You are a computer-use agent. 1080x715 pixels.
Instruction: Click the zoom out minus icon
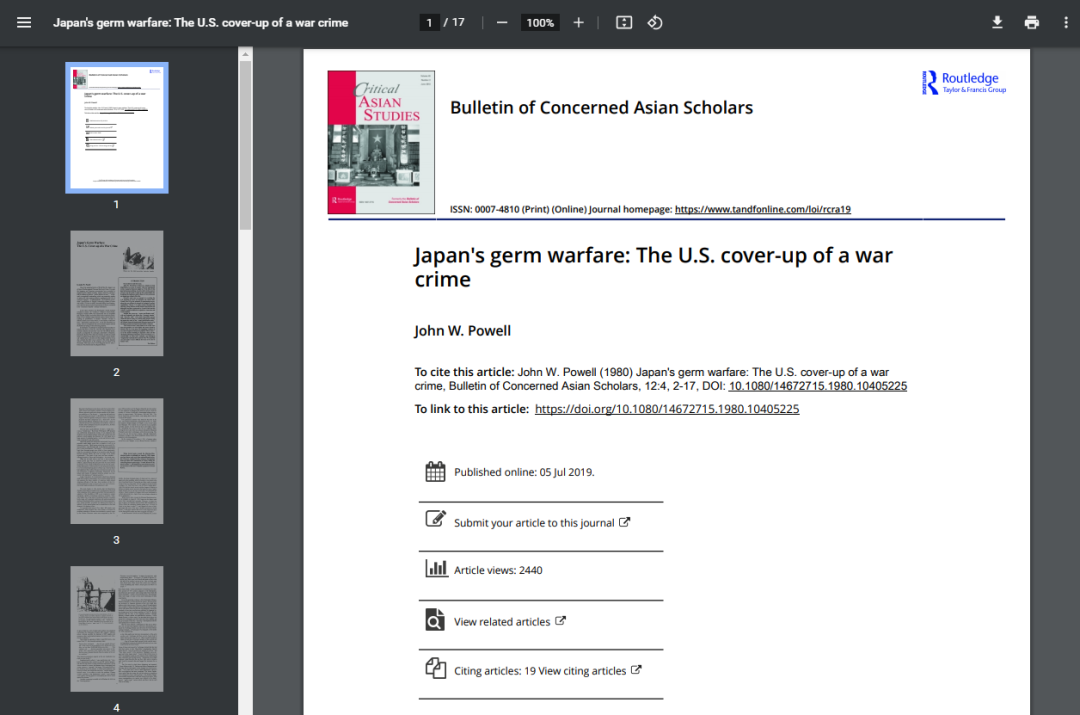[502, 22]
